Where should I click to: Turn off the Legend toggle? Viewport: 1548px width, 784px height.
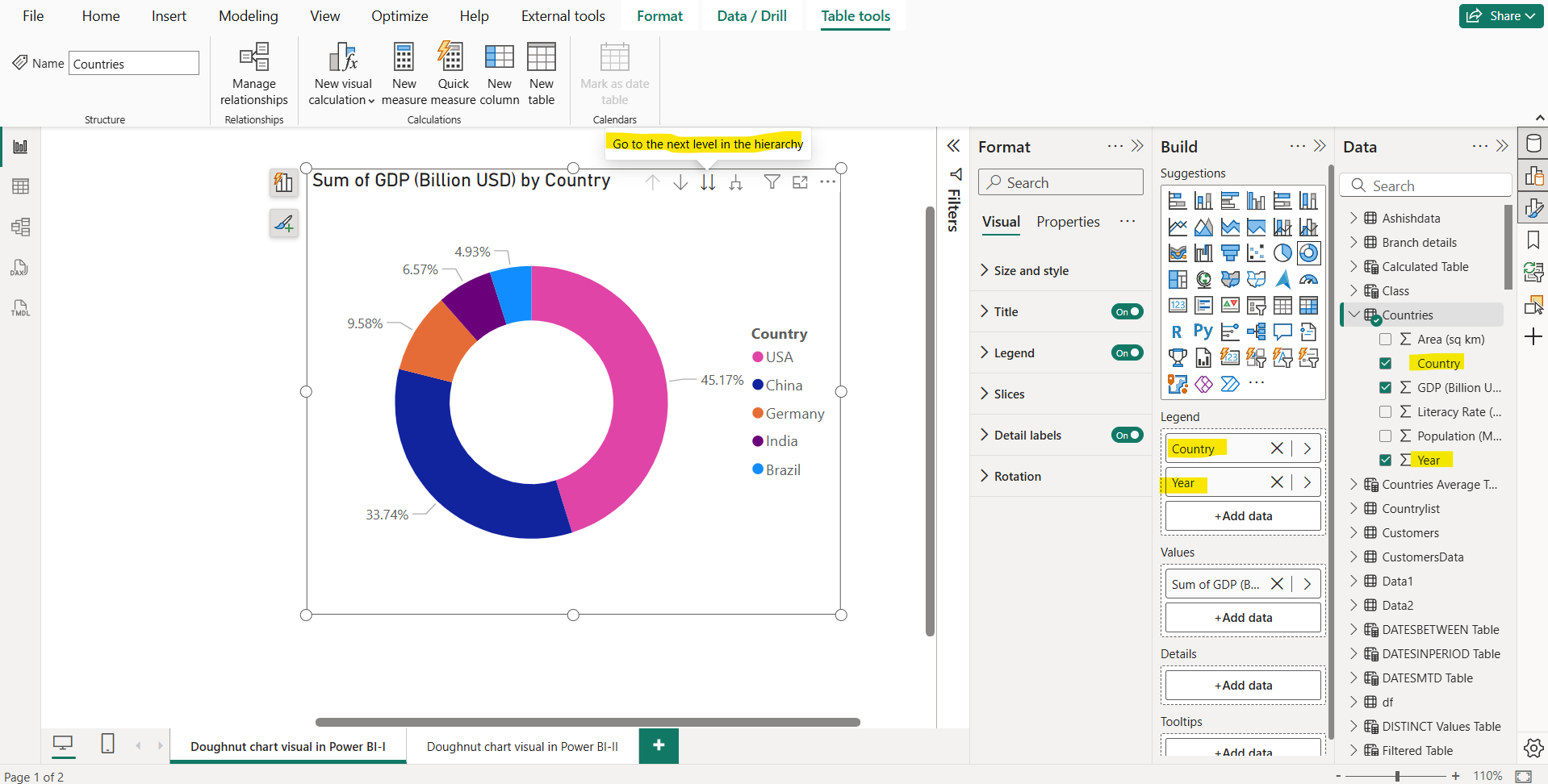pyautogui.click(x=1127, y=352)
